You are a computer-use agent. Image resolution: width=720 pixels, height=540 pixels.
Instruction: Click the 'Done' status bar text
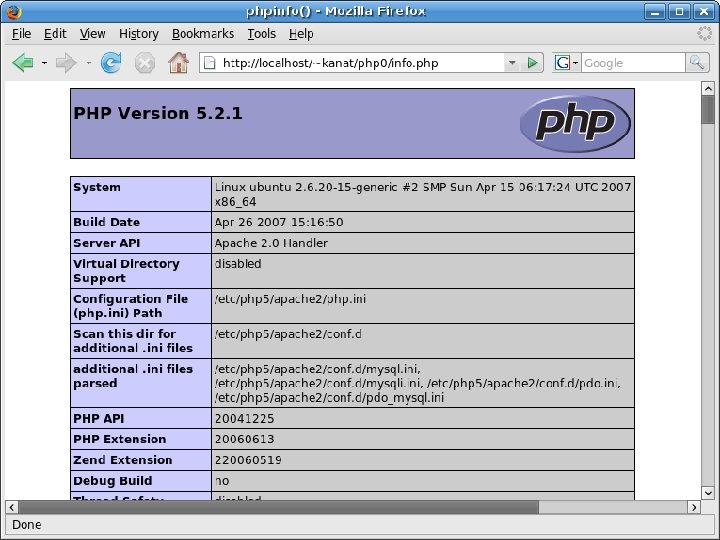coord(27,525)
